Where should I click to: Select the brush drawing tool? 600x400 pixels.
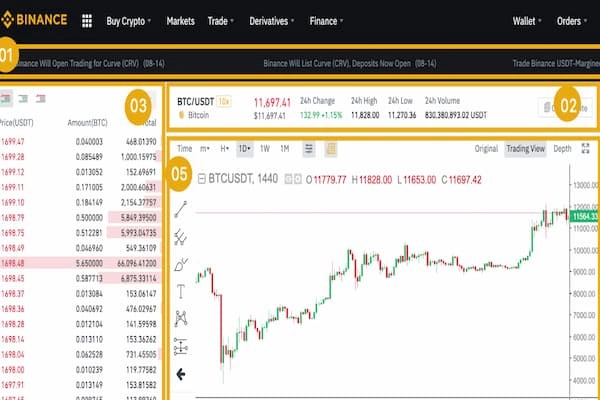pyautogui.click(x=181, y=264)
